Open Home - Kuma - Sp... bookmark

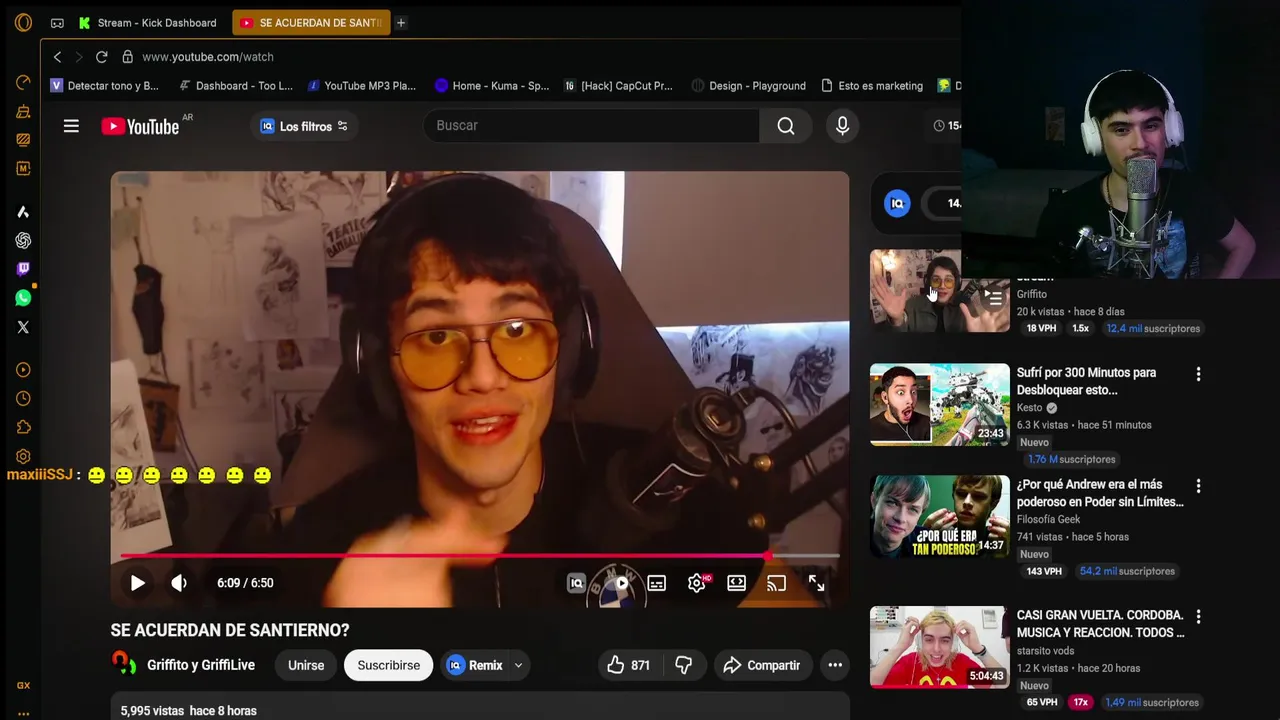[x=491, y=86]
